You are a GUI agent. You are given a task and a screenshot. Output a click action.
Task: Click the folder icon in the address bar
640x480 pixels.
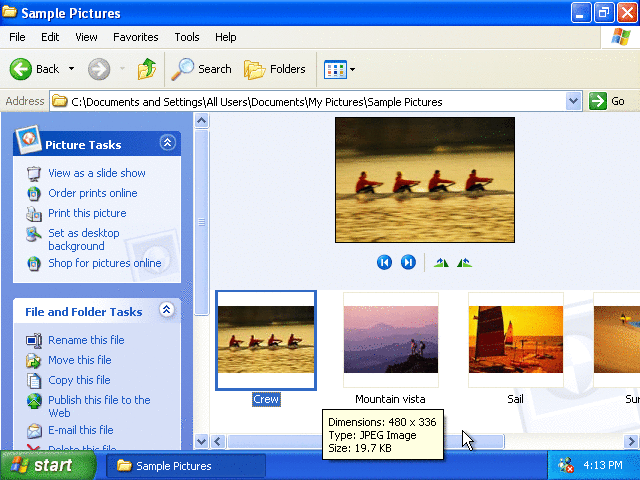point(60,101)
